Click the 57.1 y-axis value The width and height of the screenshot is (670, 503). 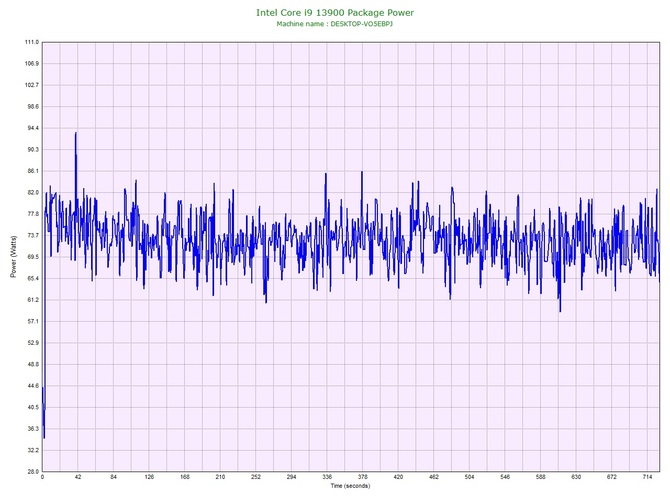click(x=33, y=321)
